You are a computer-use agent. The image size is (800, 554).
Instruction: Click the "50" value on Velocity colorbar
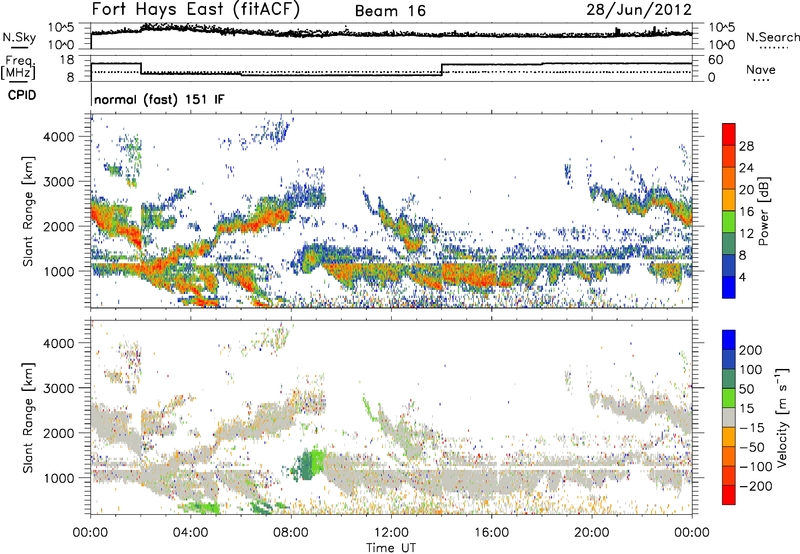click(746, 389)
